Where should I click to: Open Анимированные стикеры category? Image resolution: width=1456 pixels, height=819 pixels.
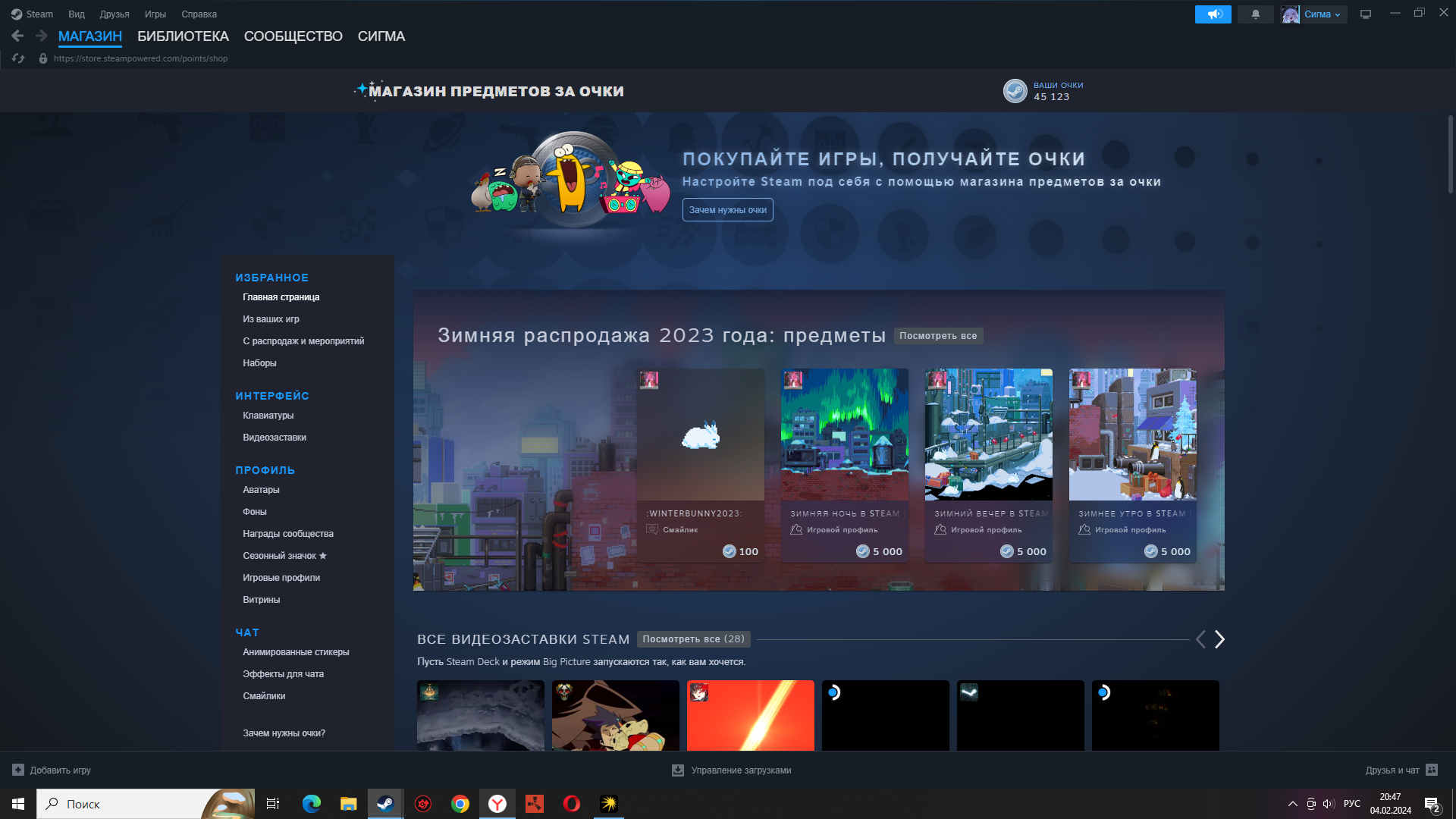pos(296,652)
